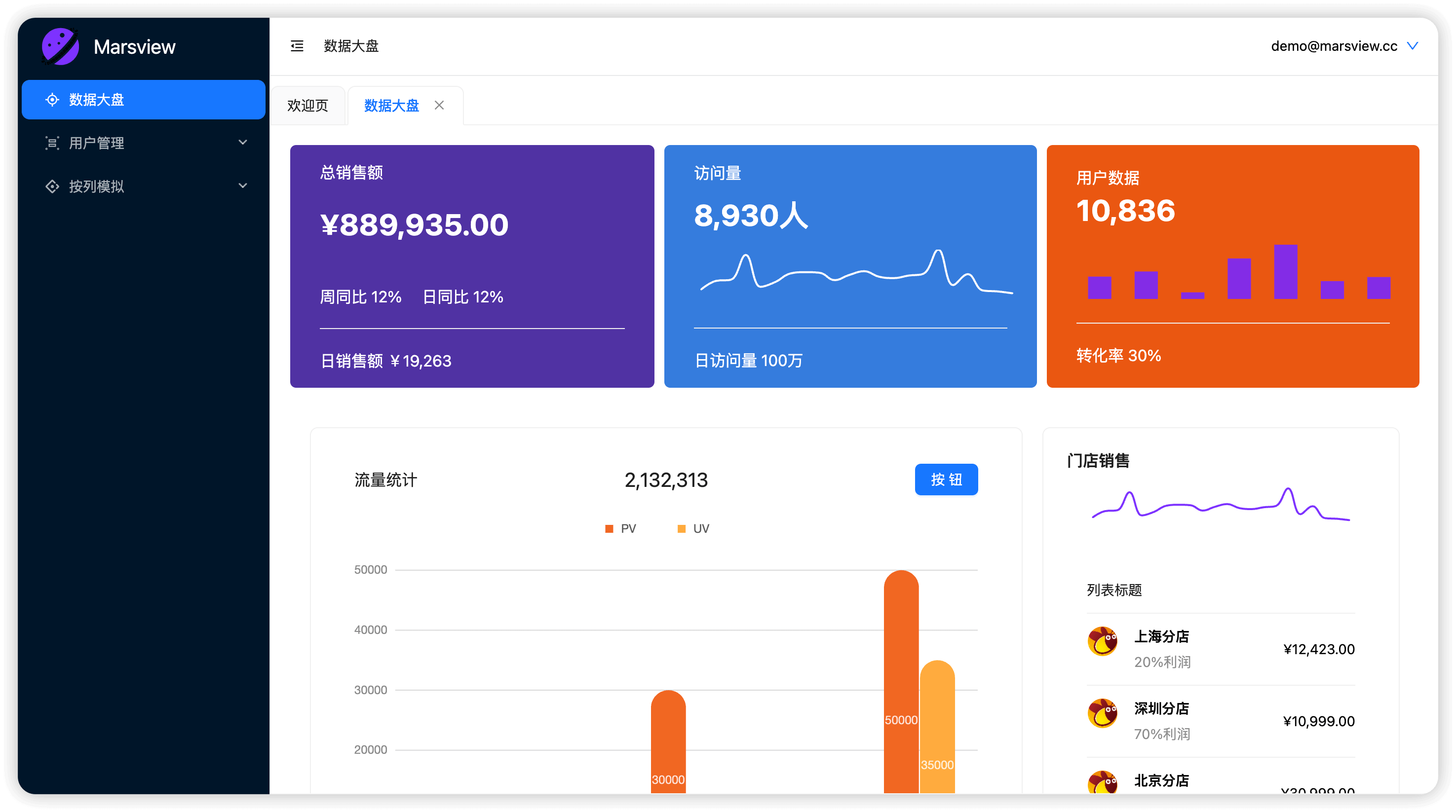The height and width of the screenshot is (812, 1456).
Task: Click the 流量统计 heading
Action: click(x=385, y=480)
